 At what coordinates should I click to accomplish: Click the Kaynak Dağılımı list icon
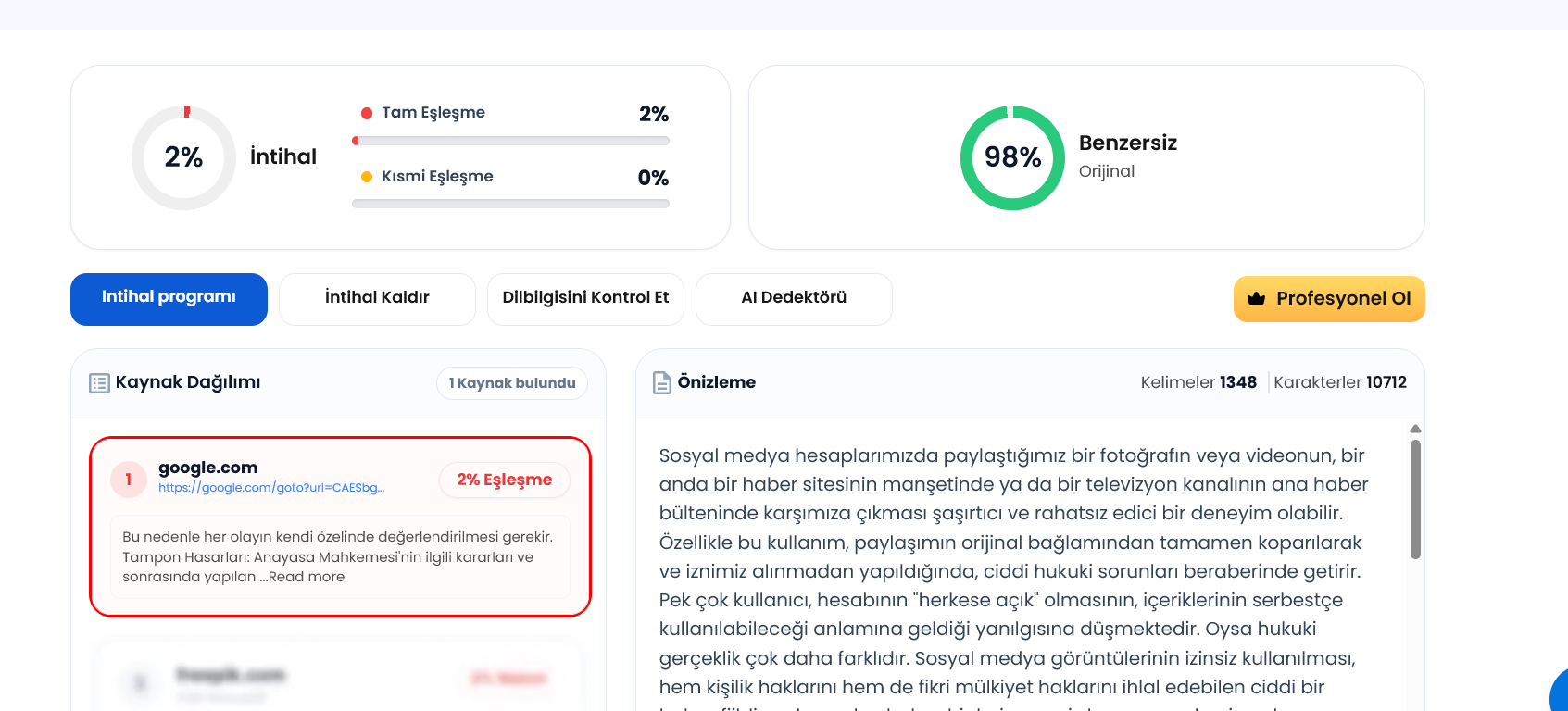tap(99, 383)
